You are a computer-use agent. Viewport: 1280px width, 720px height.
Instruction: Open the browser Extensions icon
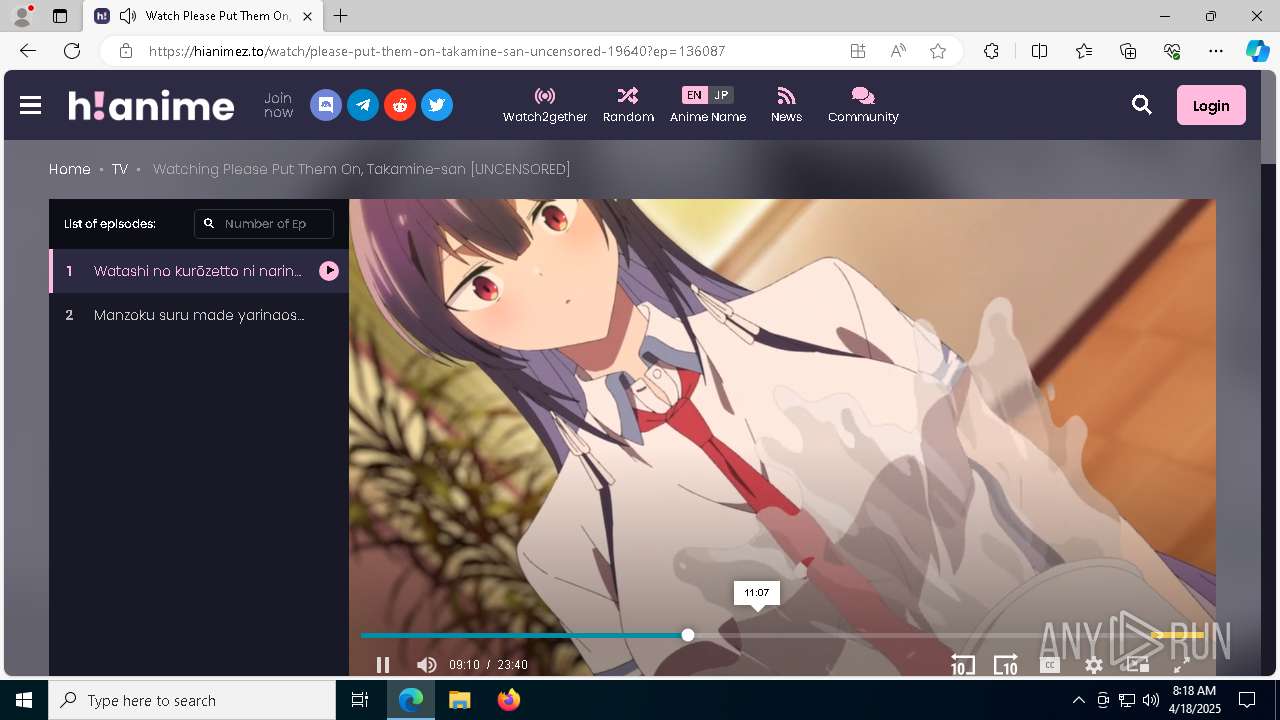pos(991,51)
